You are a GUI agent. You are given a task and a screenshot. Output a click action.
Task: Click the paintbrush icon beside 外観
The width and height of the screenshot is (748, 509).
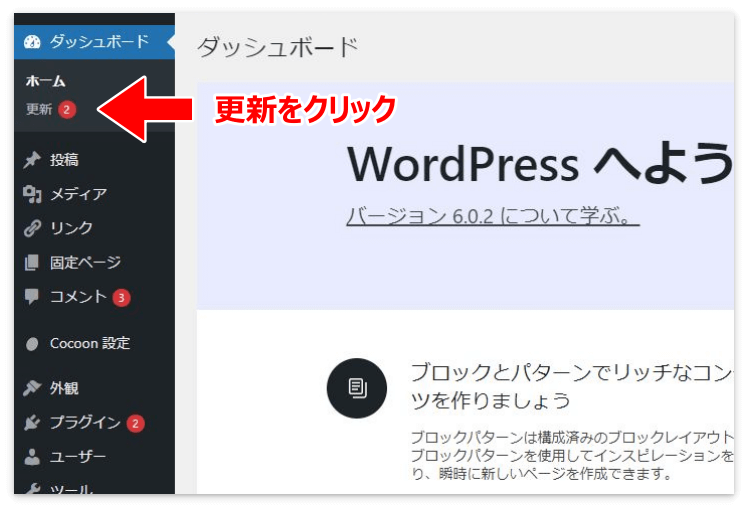click(32, 388)
